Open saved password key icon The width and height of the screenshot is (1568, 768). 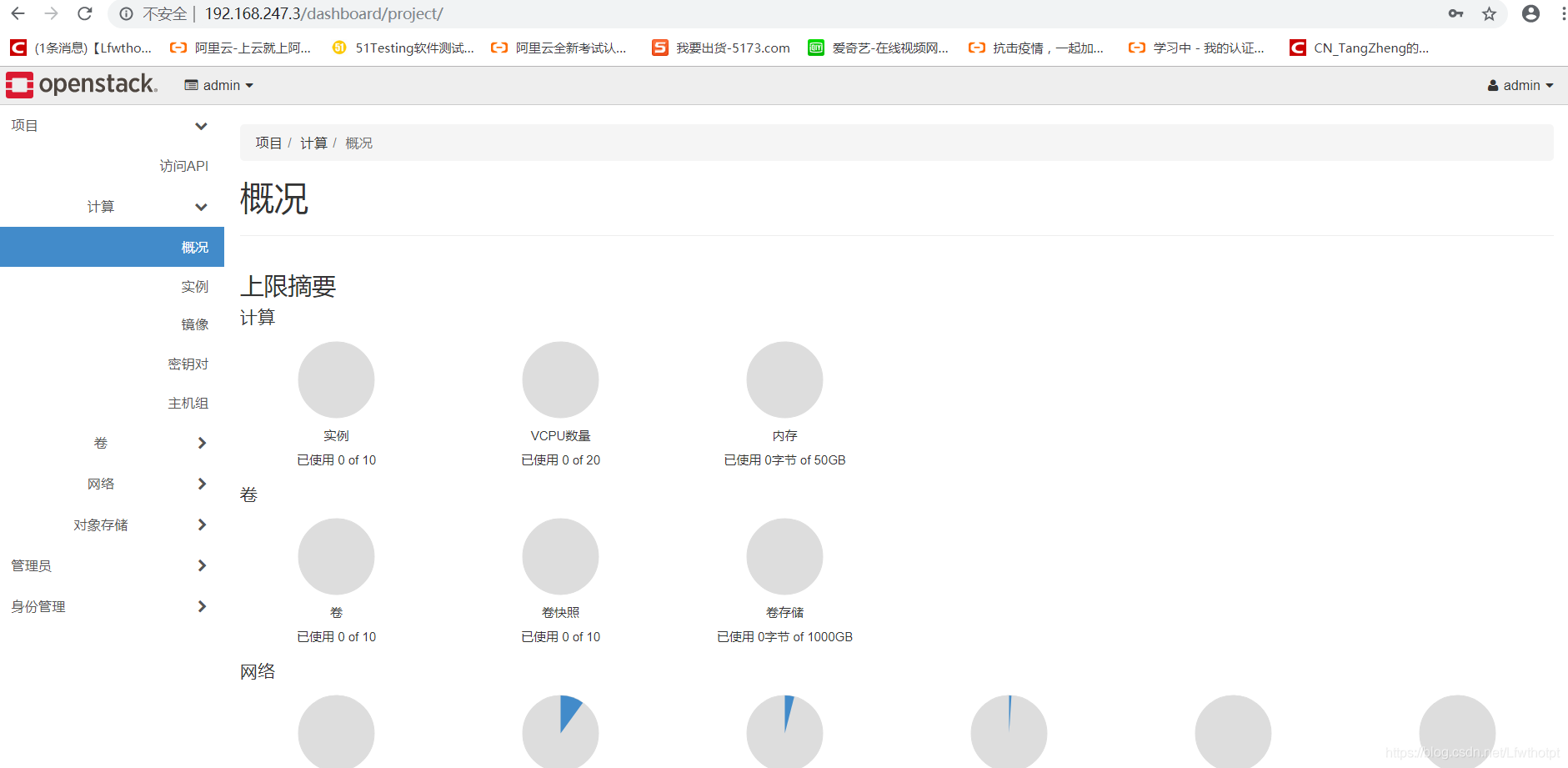coord(1455,13)
